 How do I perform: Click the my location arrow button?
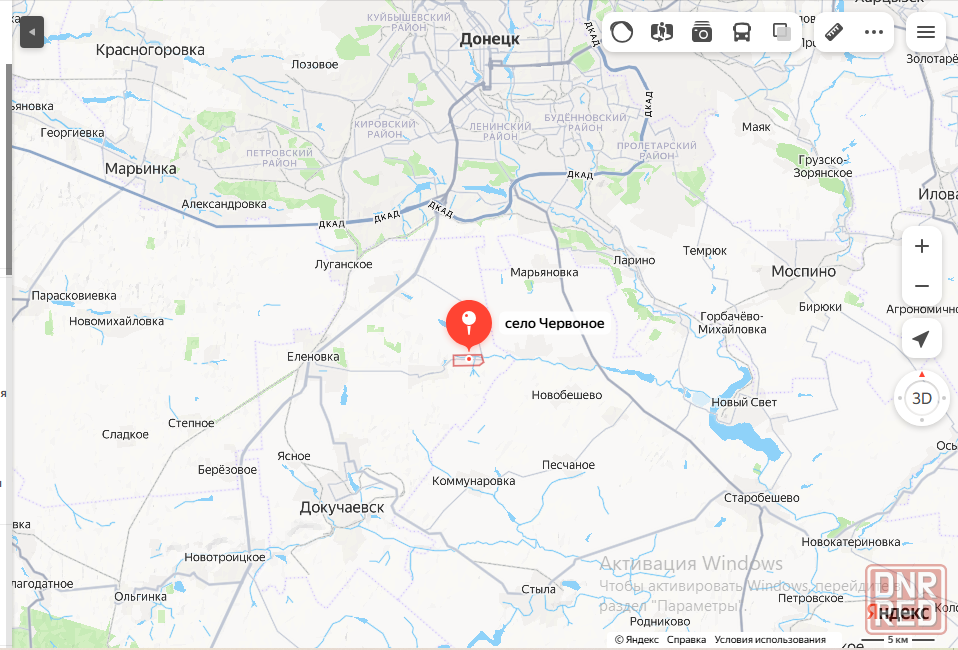tap(921, 338)
